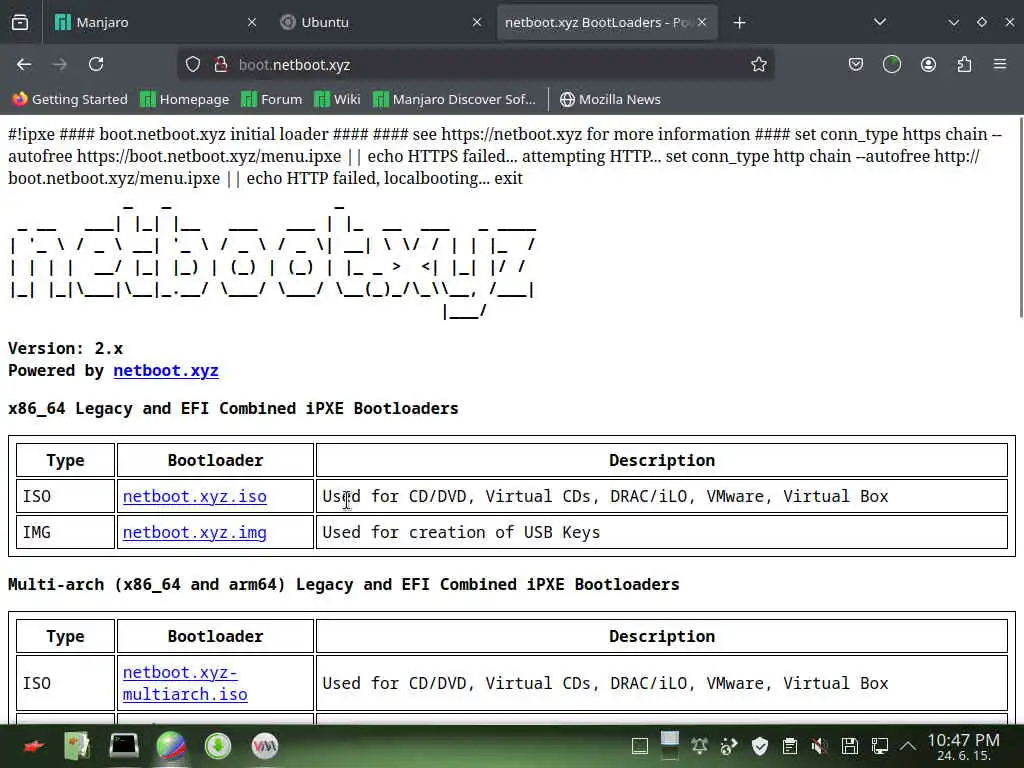
Task: Reload the current page
Action: (x=96, y=65)
